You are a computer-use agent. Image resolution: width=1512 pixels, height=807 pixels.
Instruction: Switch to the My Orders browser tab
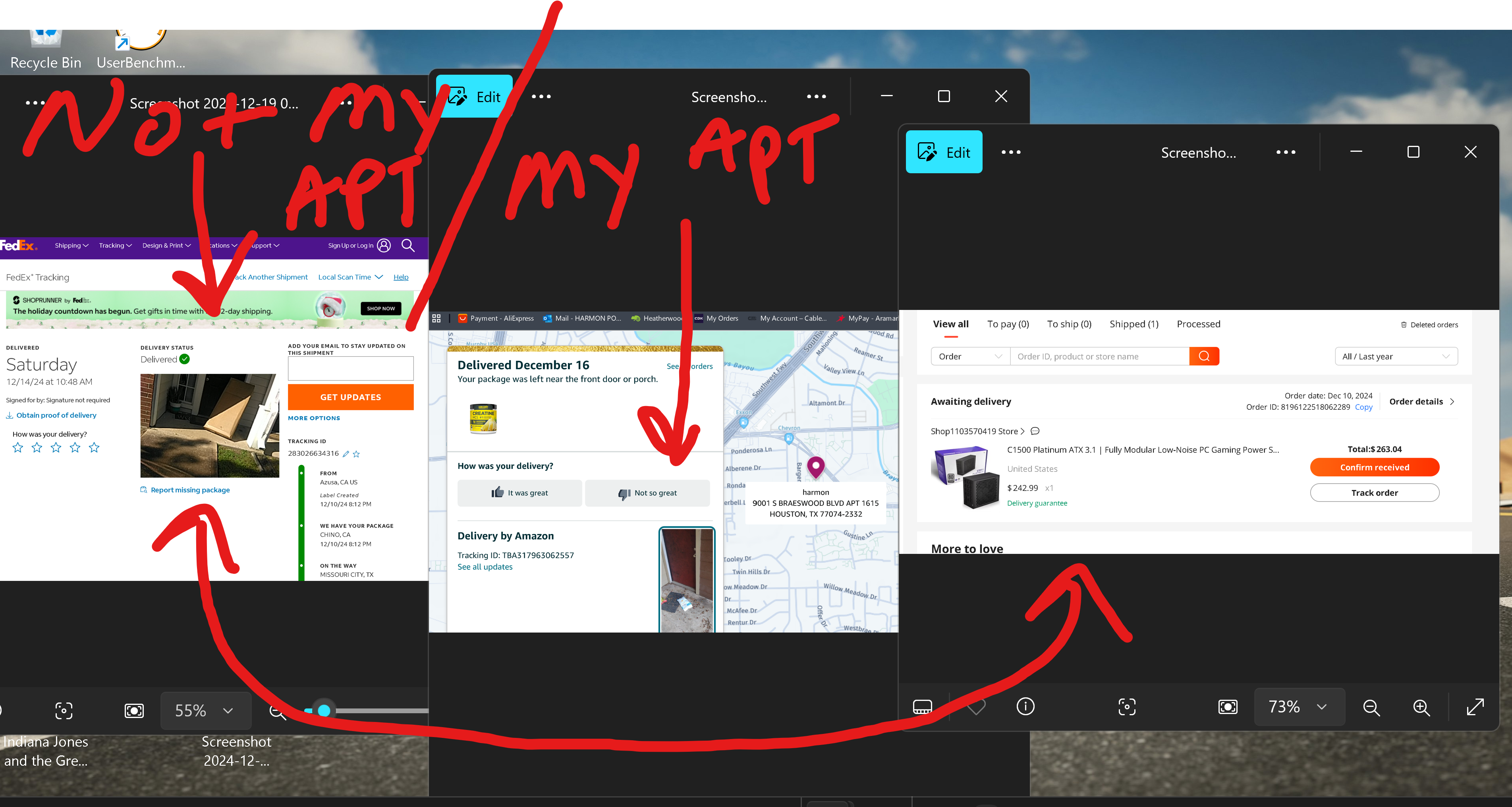(716, 318)
